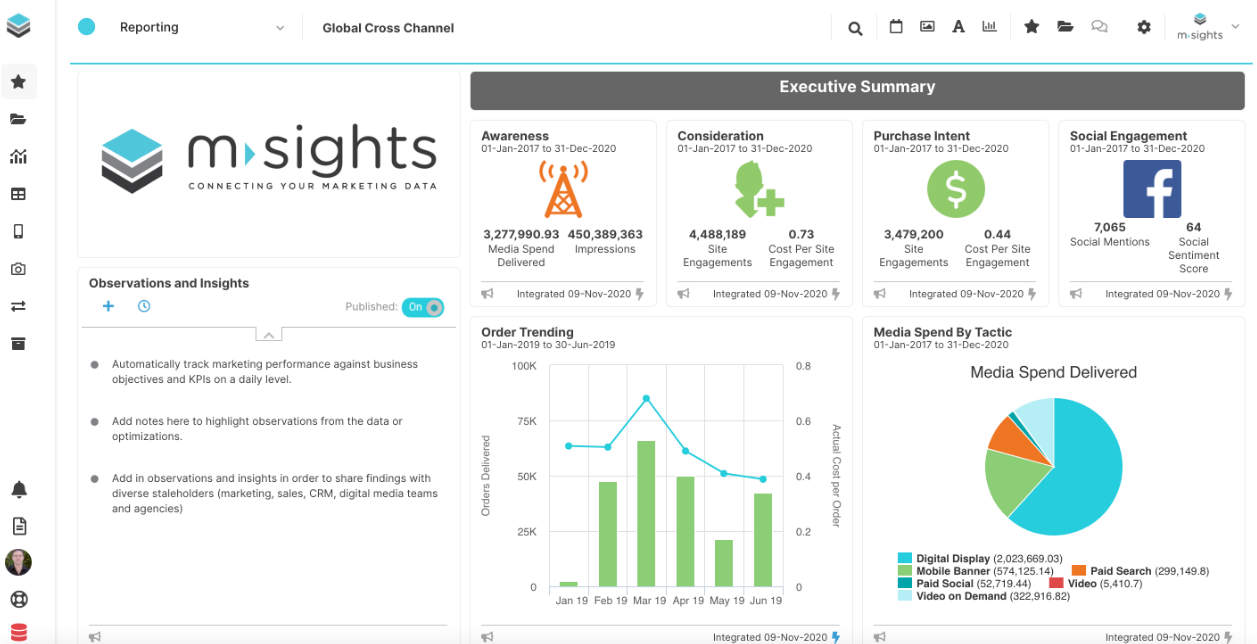Click the comments chat bubble icon
The width and height of the screenshot is (1257, 644).
point(1099,27)
